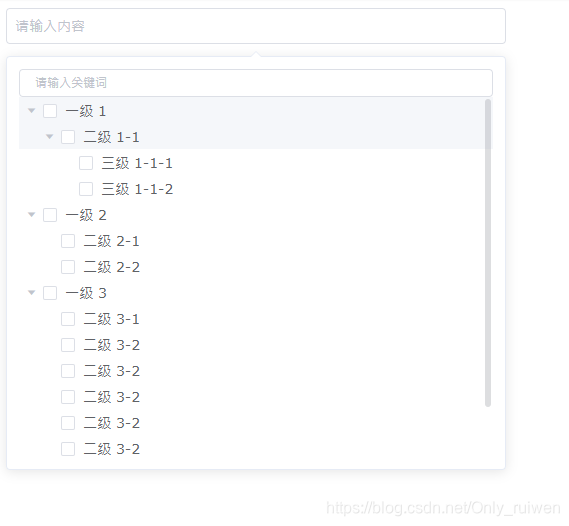The image size is (569, 526).
Task: Focus the 请输入内容 select input
Action: tap(256, 26)
